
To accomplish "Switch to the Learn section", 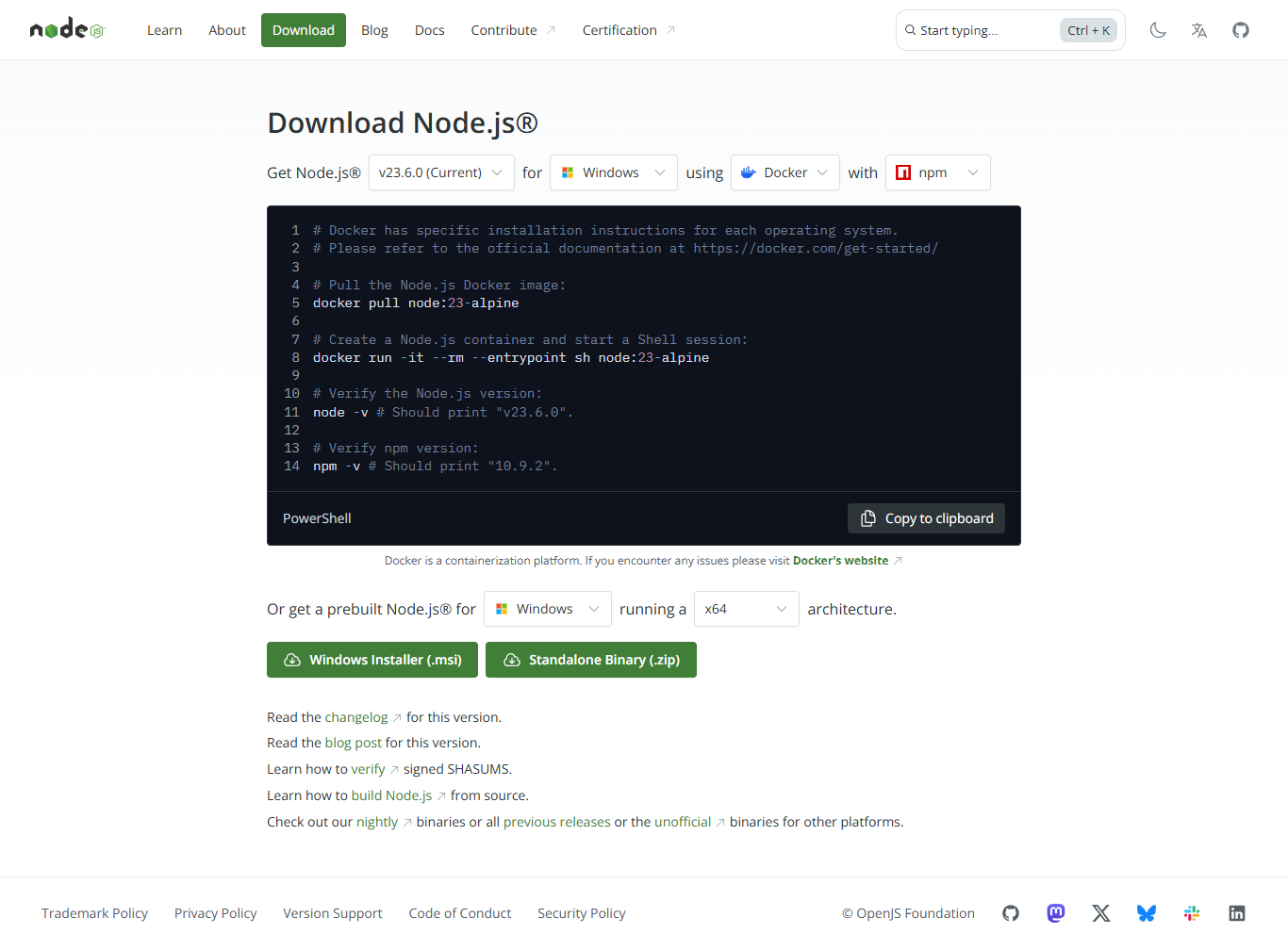I will (164, 29).
